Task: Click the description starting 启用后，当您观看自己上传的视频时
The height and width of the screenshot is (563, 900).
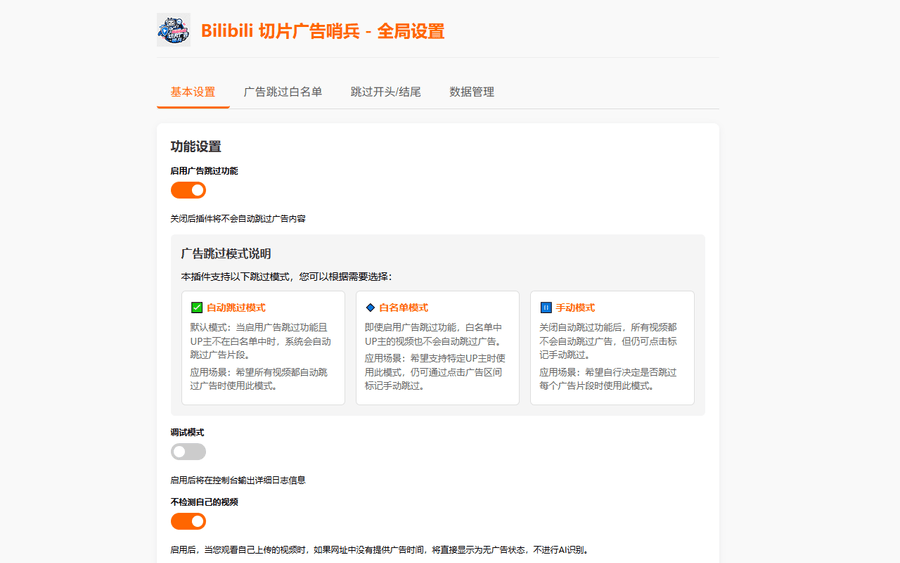Action: [x=379, y=550]
